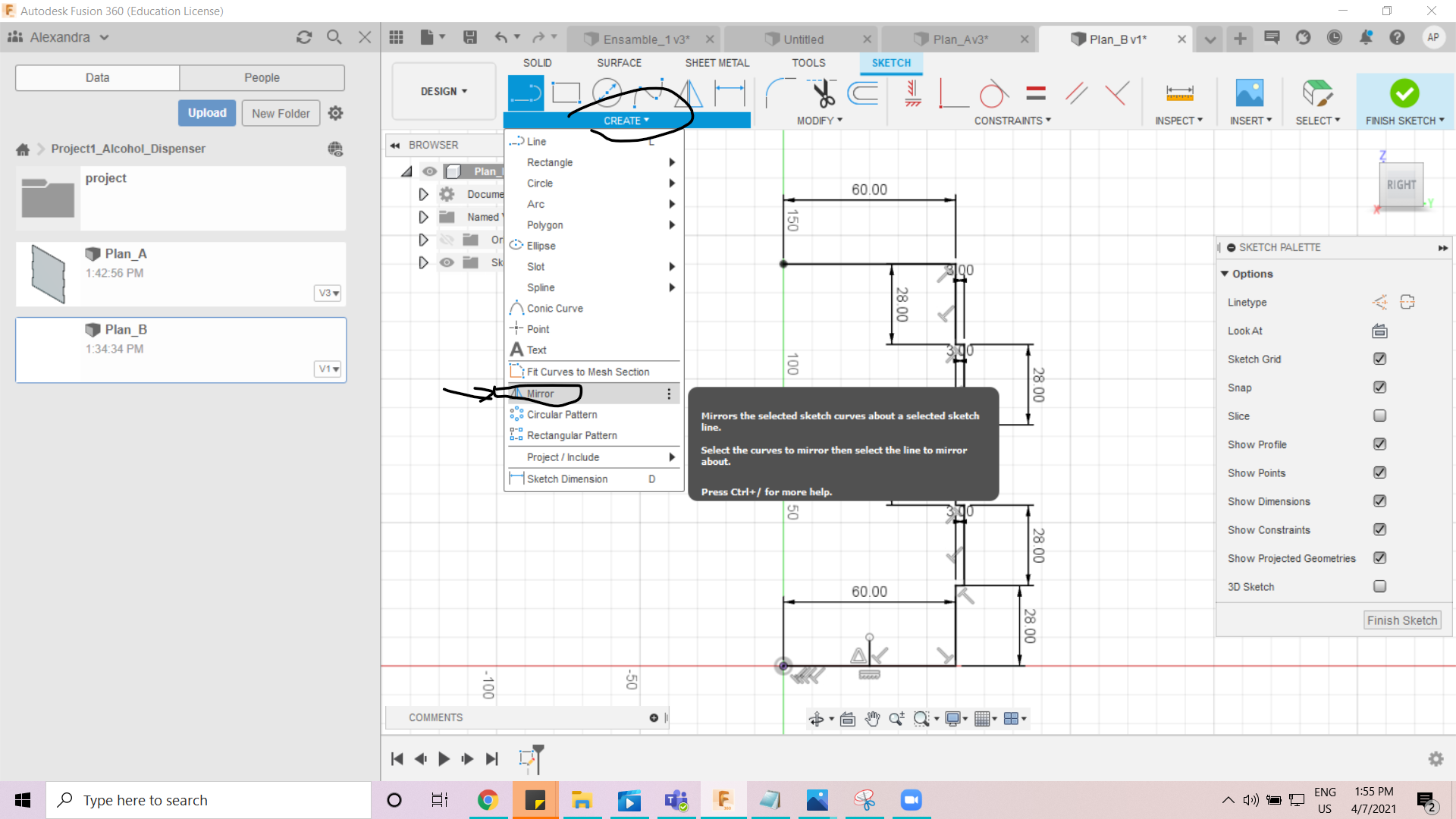Viewport: 1456px width, 819px height.
Task: Select the Center Diameter Circle tool icon
Action: [607, 93]
